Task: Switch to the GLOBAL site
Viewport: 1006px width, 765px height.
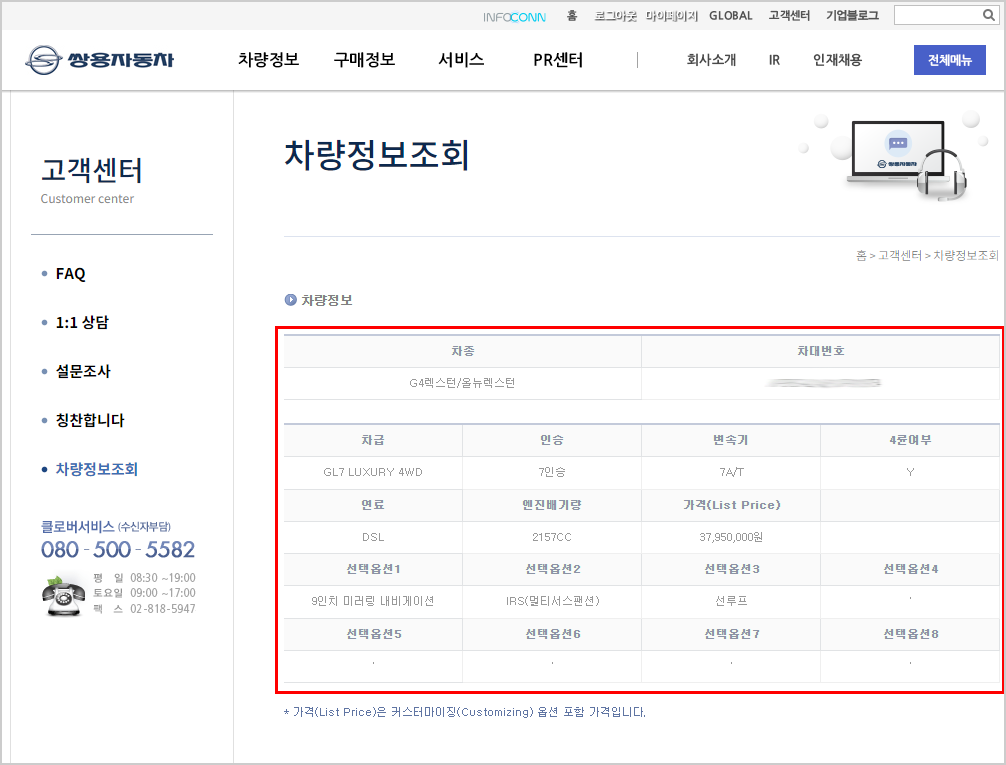Action: tap(730, 15)
